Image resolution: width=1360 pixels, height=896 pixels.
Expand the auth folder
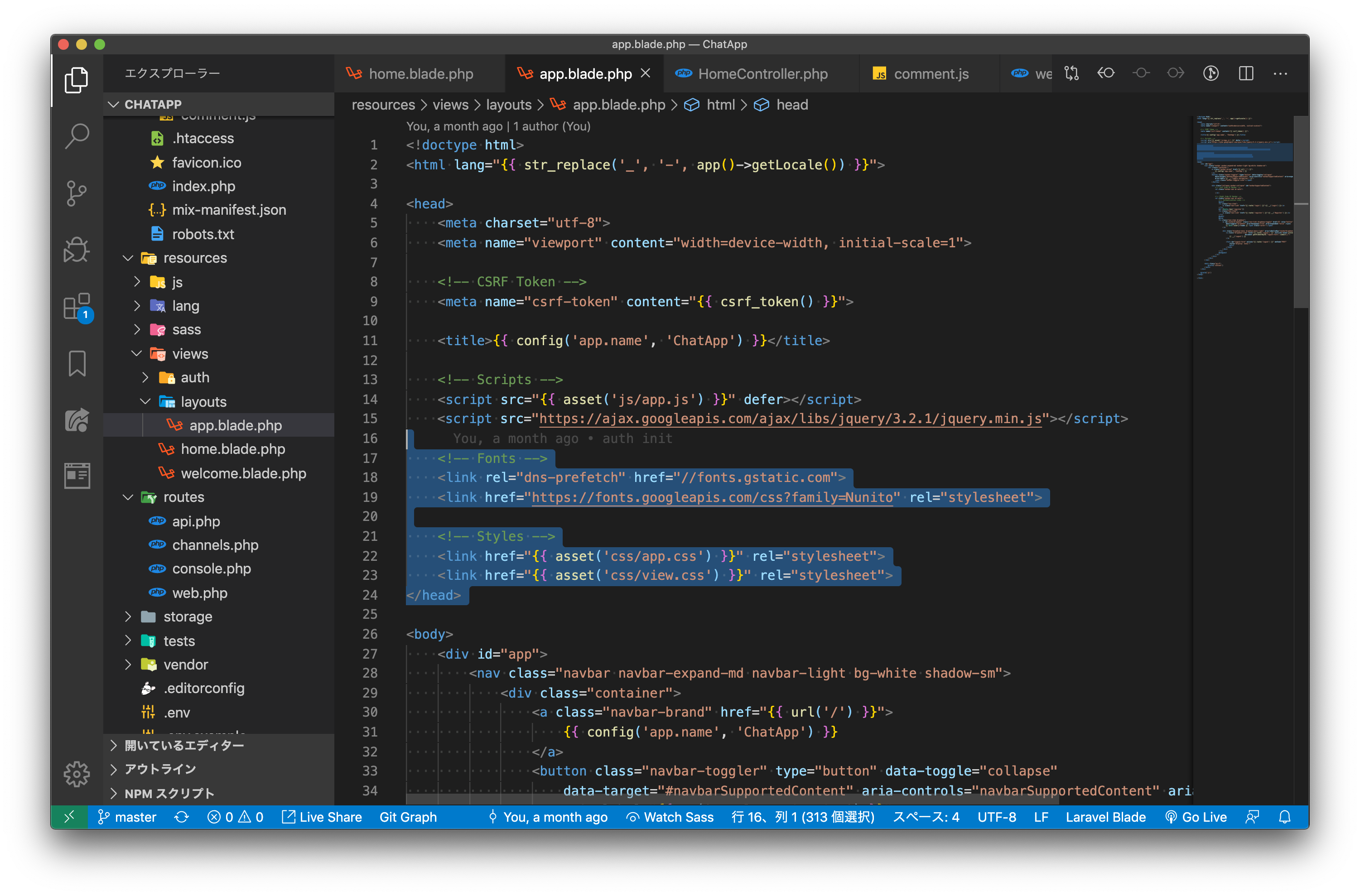click(219, 378)
